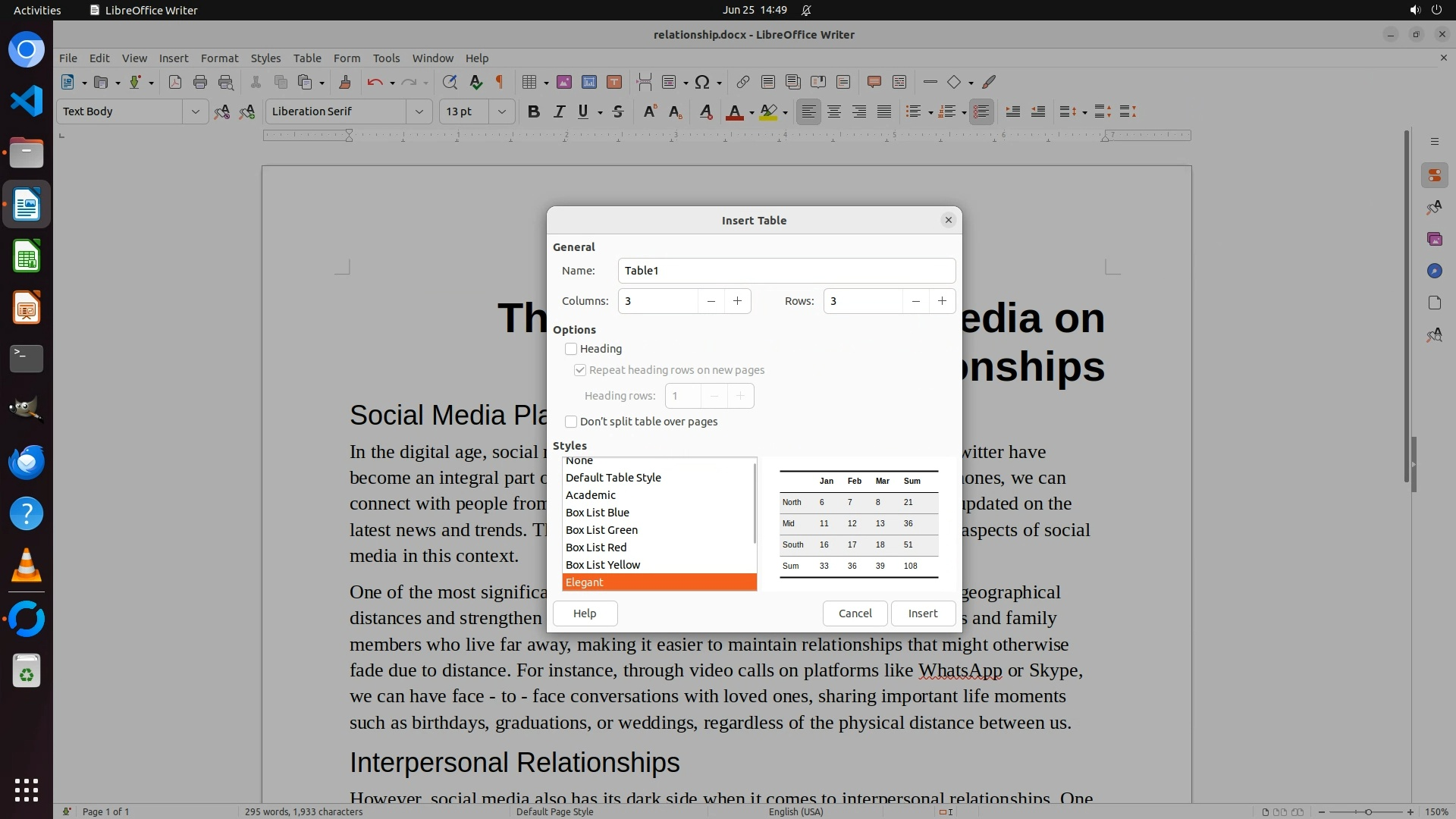Toggle Repeat heading rows on new pages
The width and height of the screenshot is (1456, 819).
click(x=580, y=370)
